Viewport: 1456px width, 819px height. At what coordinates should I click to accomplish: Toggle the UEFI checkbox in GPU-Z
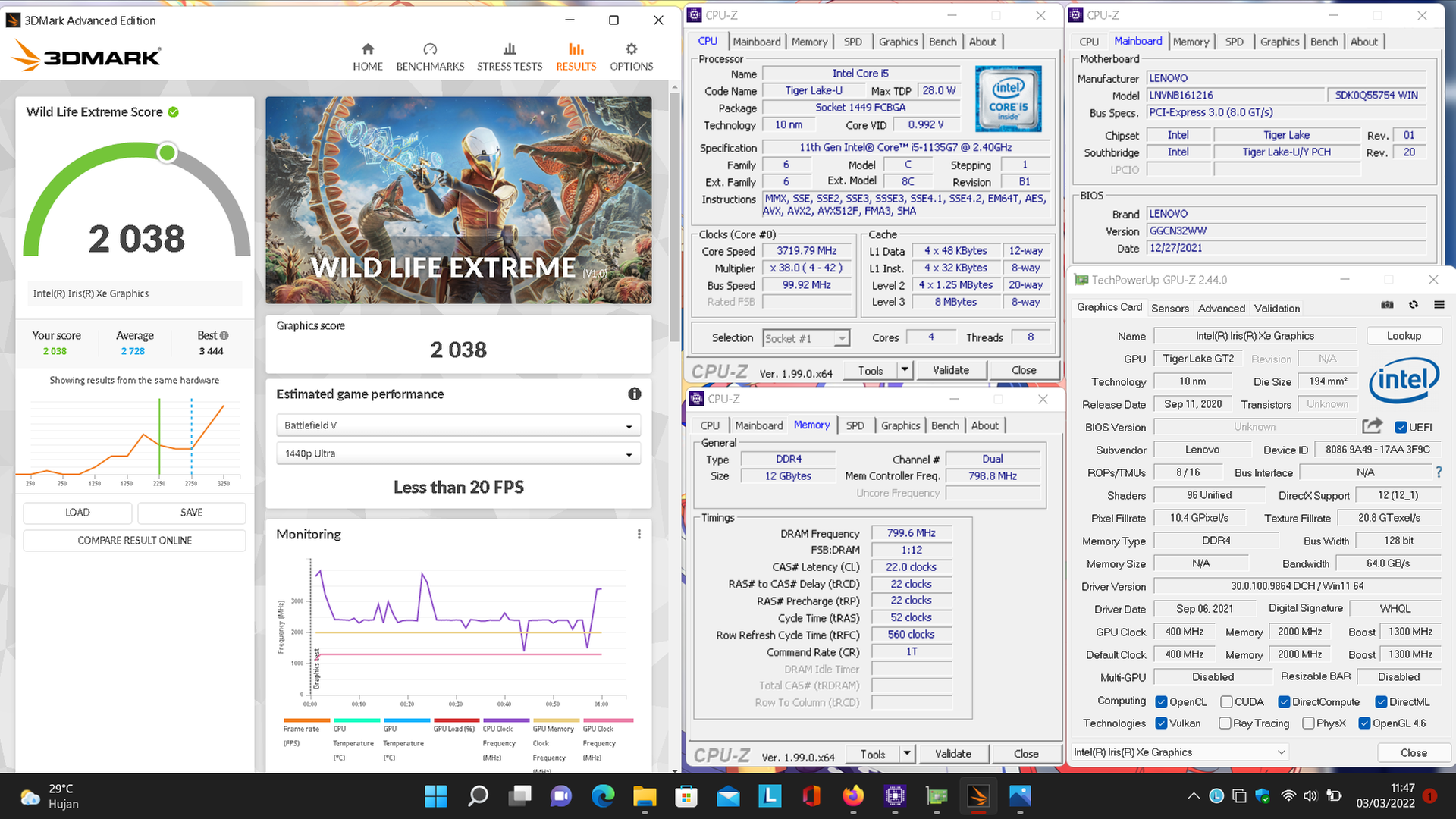pos(1401,427)
